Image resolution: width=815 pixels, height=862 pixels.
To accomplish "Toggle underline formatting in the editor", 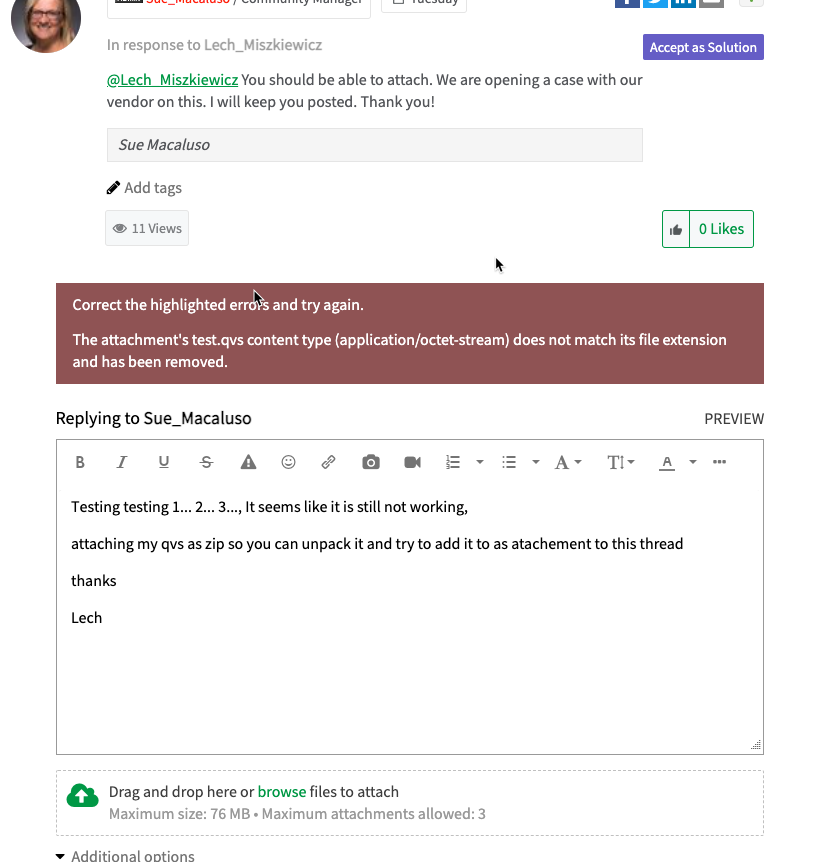I will (x=164, y=462).
